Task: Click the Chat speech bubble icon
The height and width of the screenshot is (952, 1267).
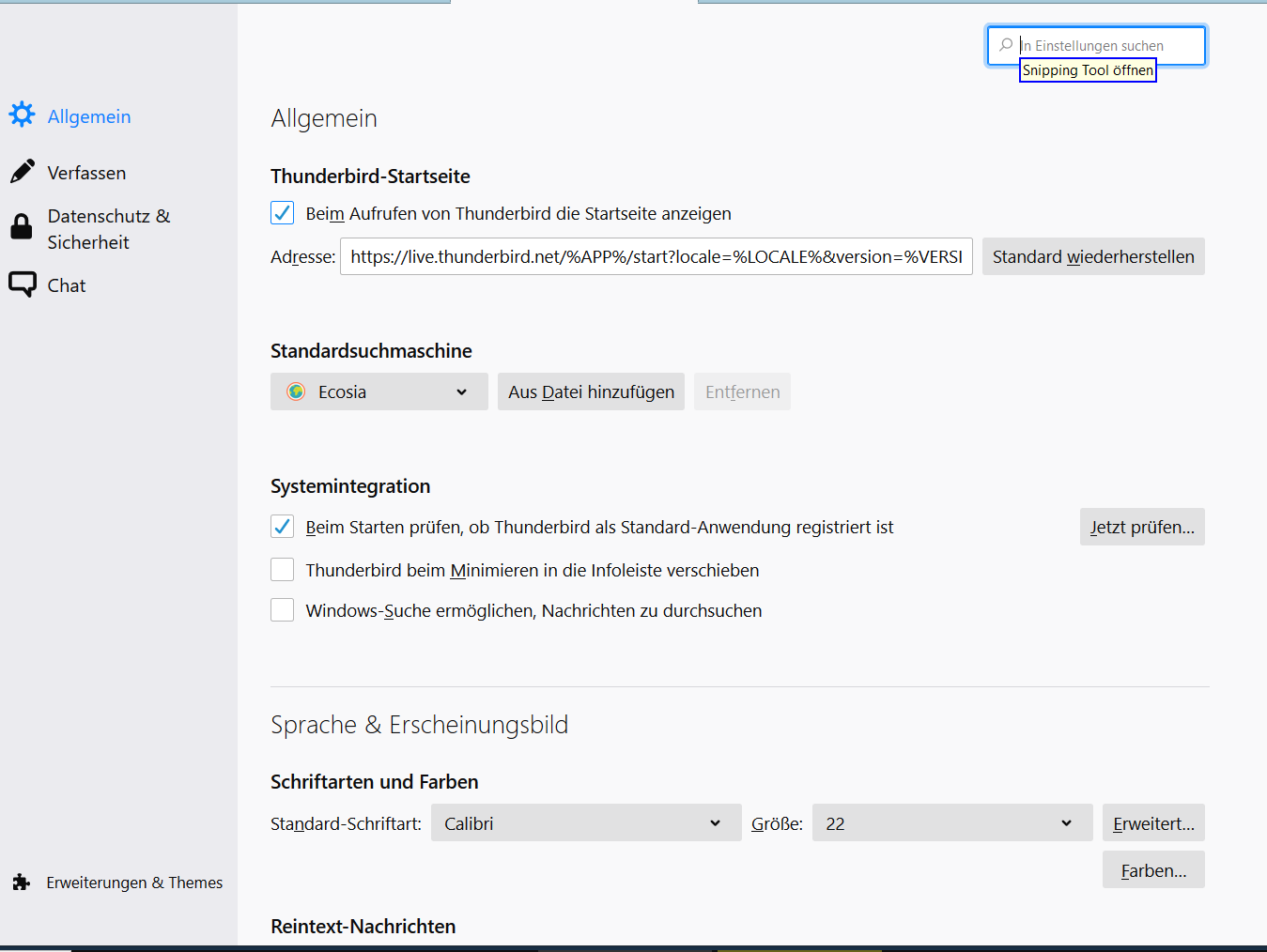Action: (22, 284)
